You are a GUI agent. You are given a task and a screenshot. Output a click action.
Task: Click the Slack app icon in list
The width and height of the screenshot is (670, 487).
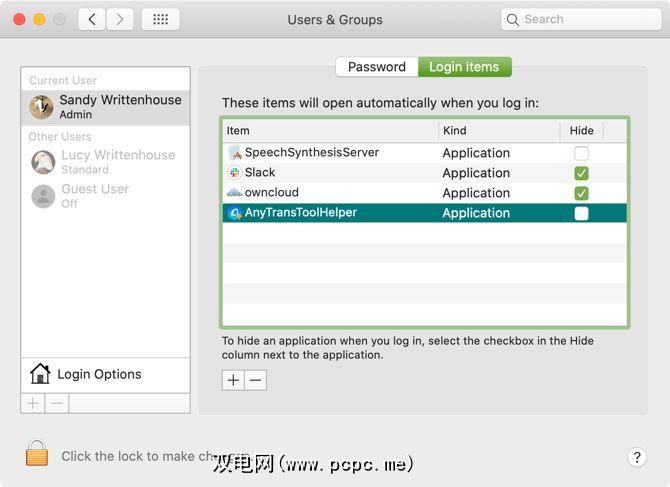click(x=235, y=173)
